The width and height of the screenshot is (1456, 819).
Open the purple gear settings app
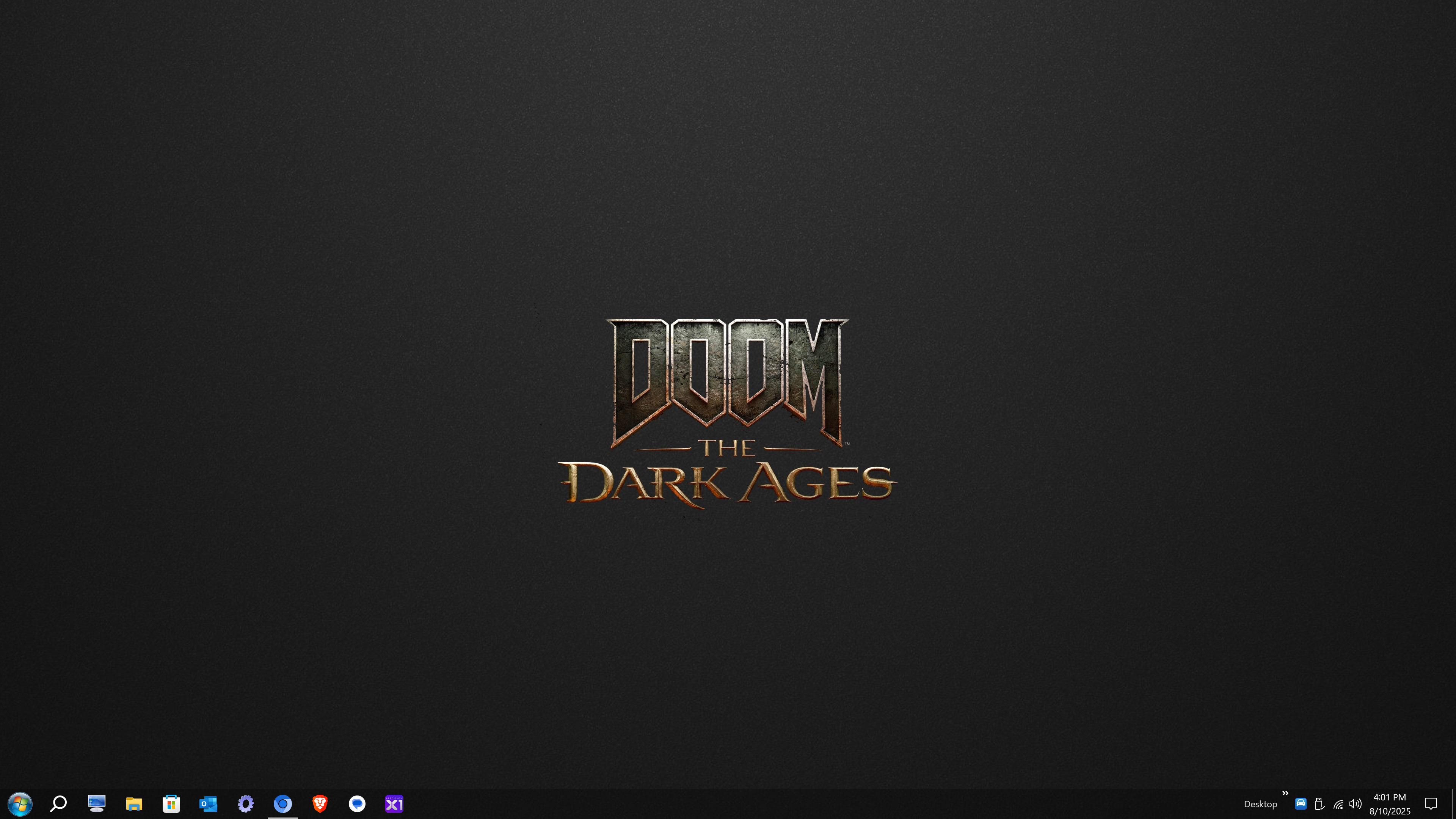click(x=246, y=803)
